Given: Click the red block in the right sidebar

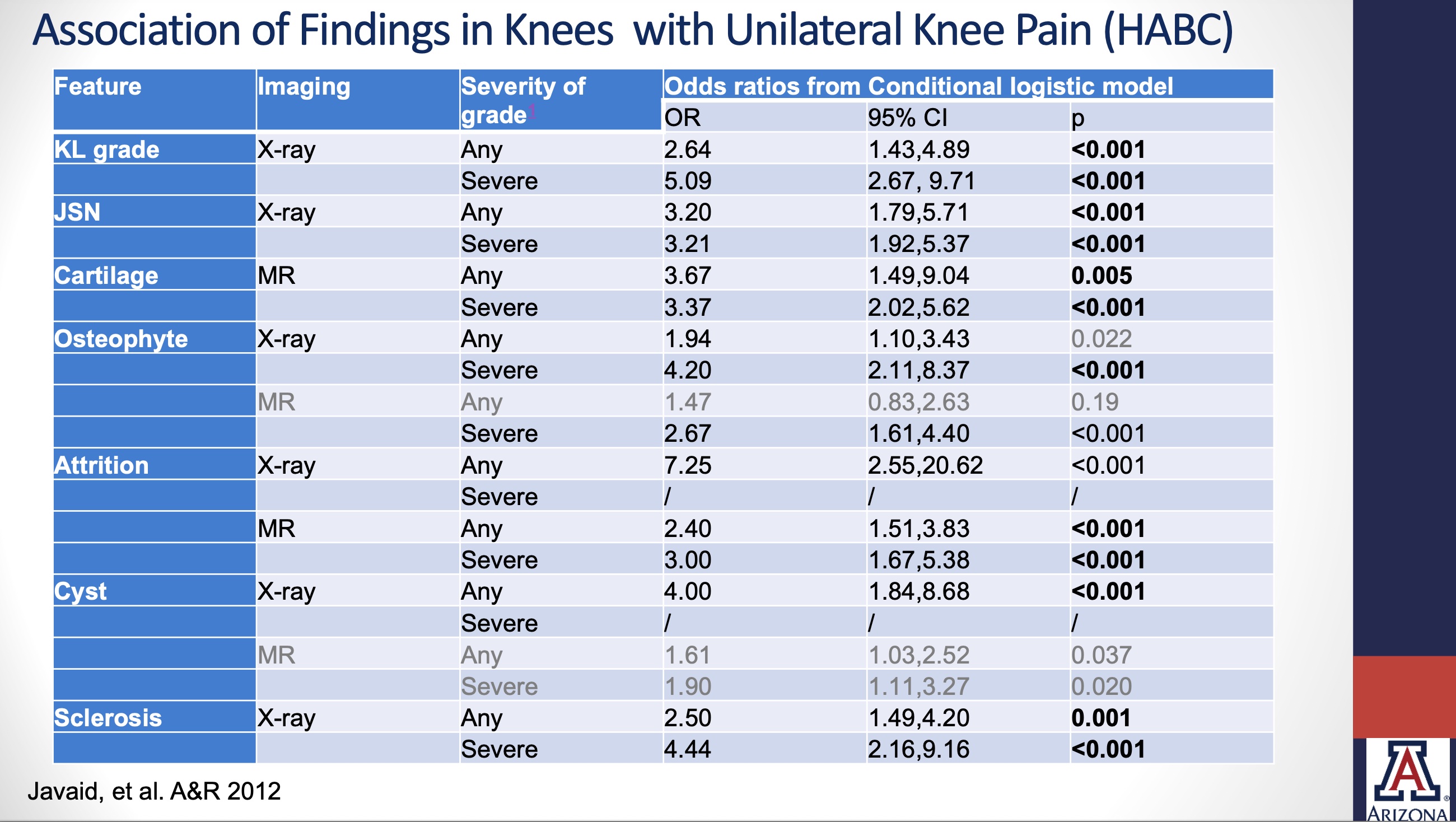Looking at the screenshot, I should [1404, 697].
